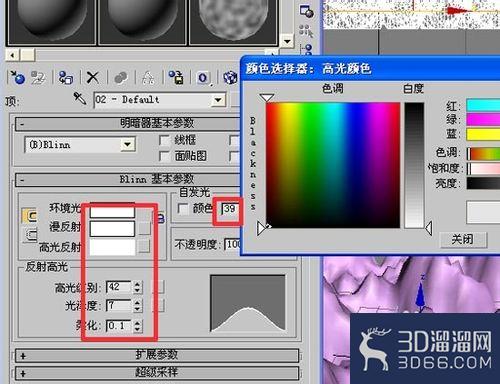500x384 pixels.
Task: Click the Get Material icon
Action: click(x=17, y=77)
